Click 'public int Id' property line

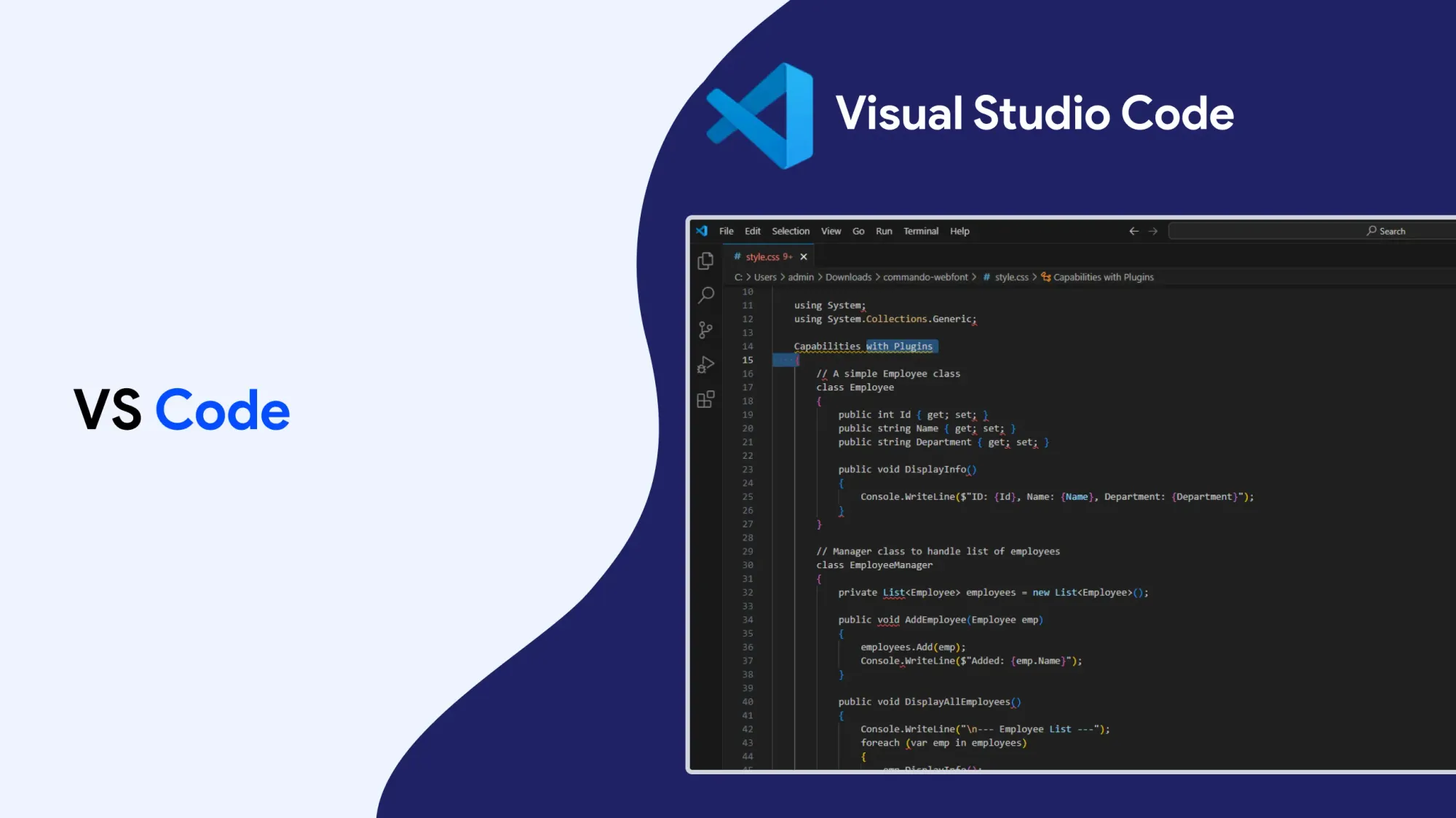pyautogui.click(x=913, y=414)
